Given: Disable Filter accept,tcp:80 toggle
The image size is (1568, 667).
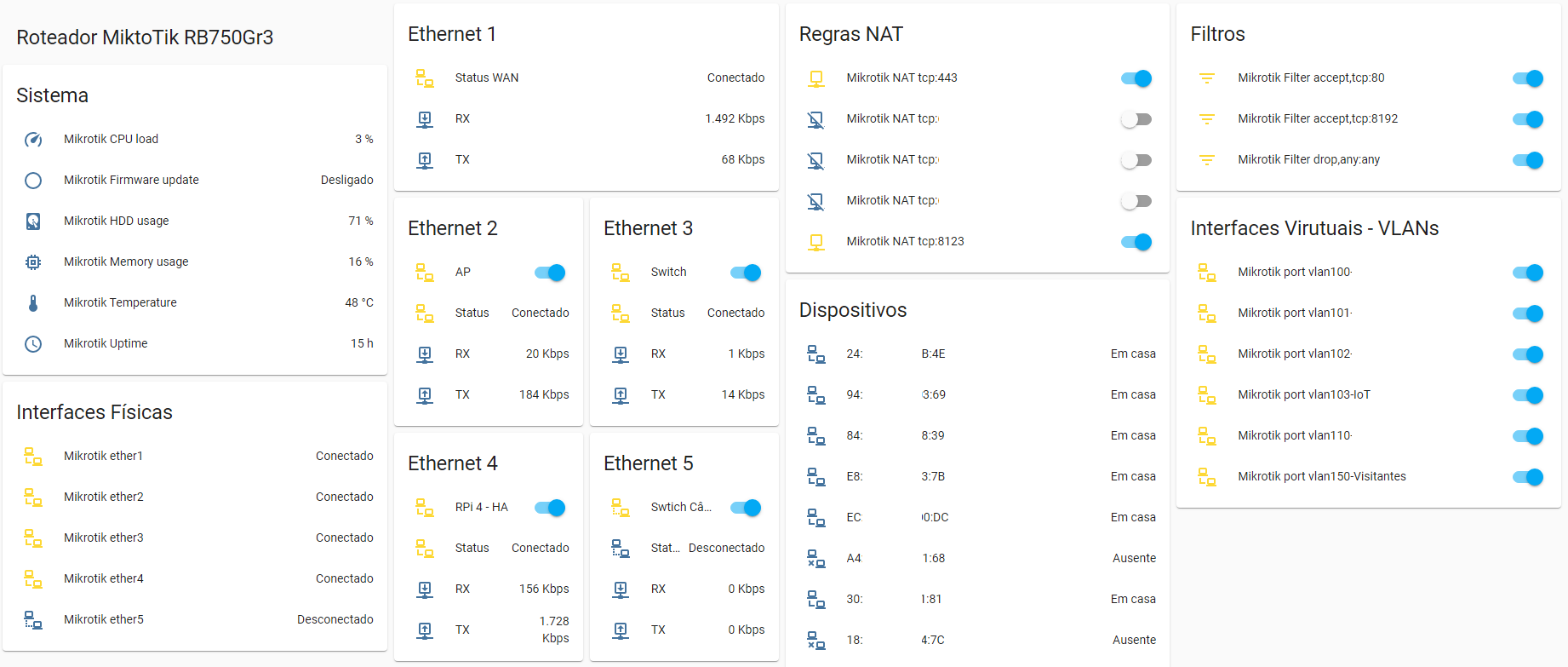Looking at the screenshot, I should (1528, 78).
